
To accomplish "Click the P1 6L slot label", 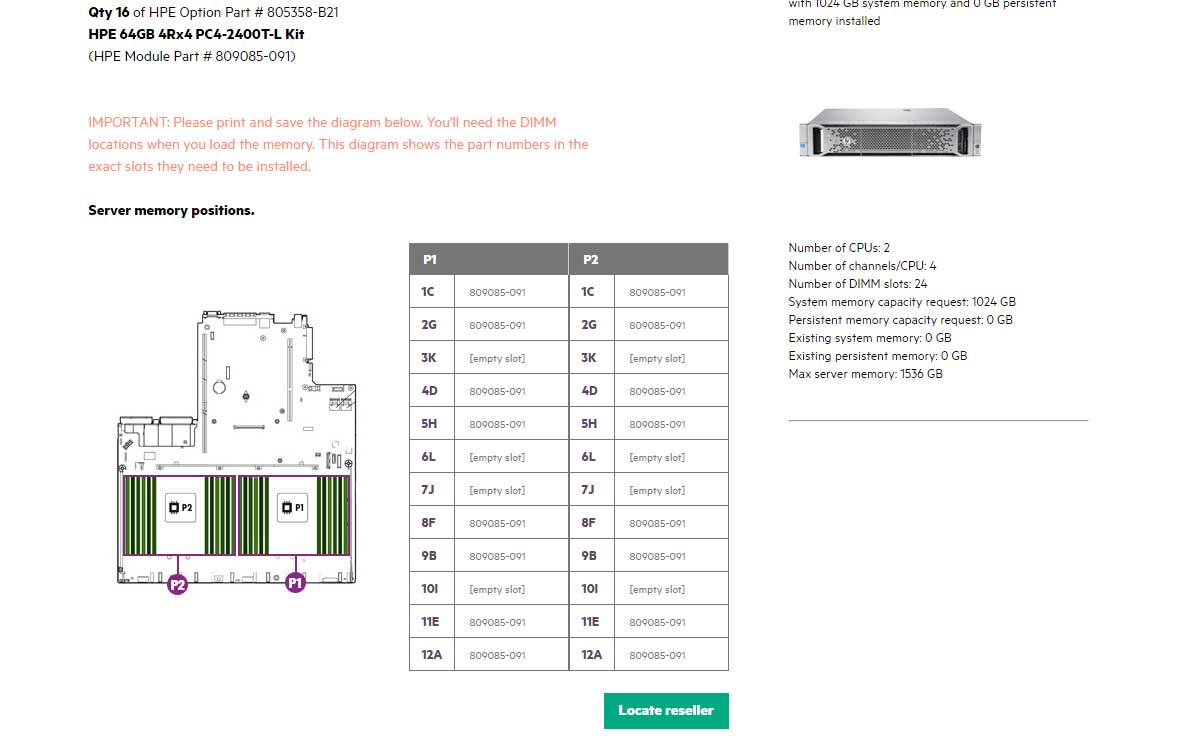I will pyautogui.click(x=429, y=457).
